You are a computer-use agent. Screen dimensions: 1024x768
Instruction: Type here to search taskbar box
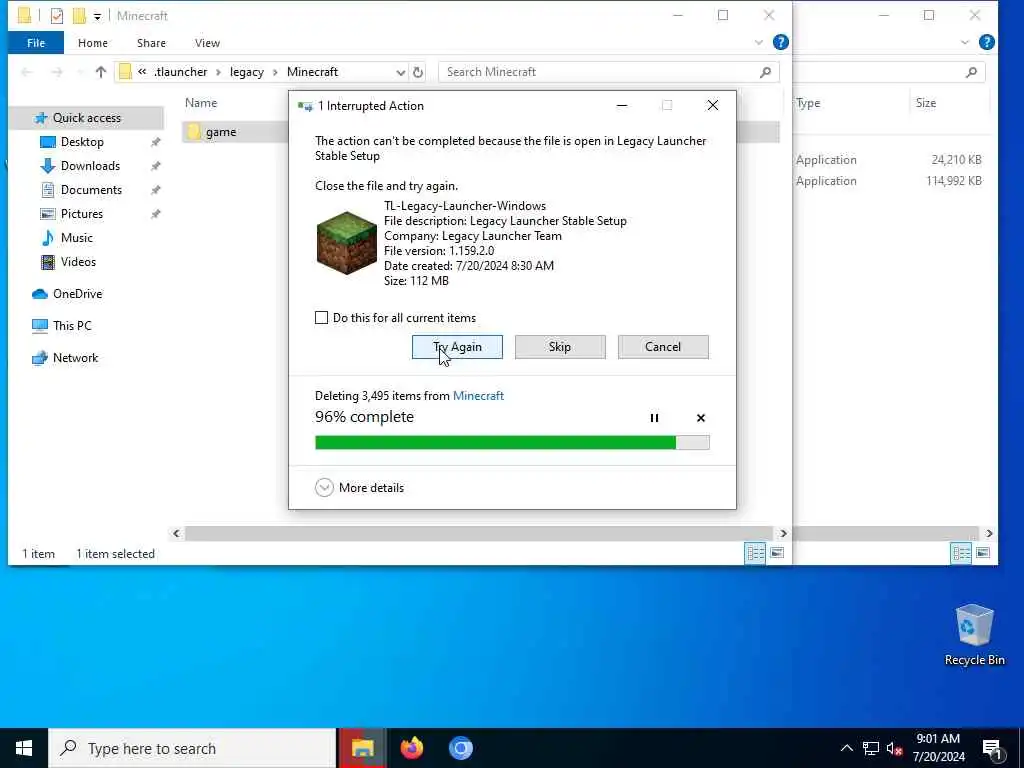(x=193, y=748)
